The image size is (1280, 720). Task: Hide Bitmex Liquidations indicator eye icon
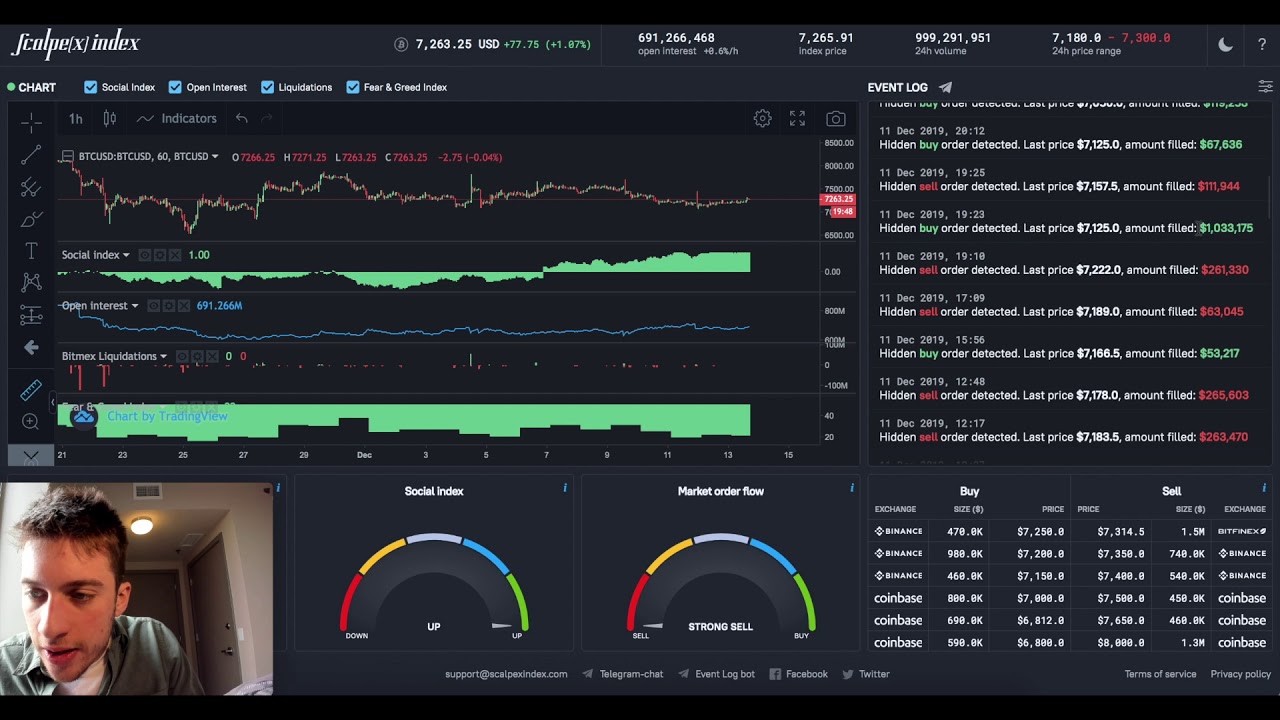[182, 356]
